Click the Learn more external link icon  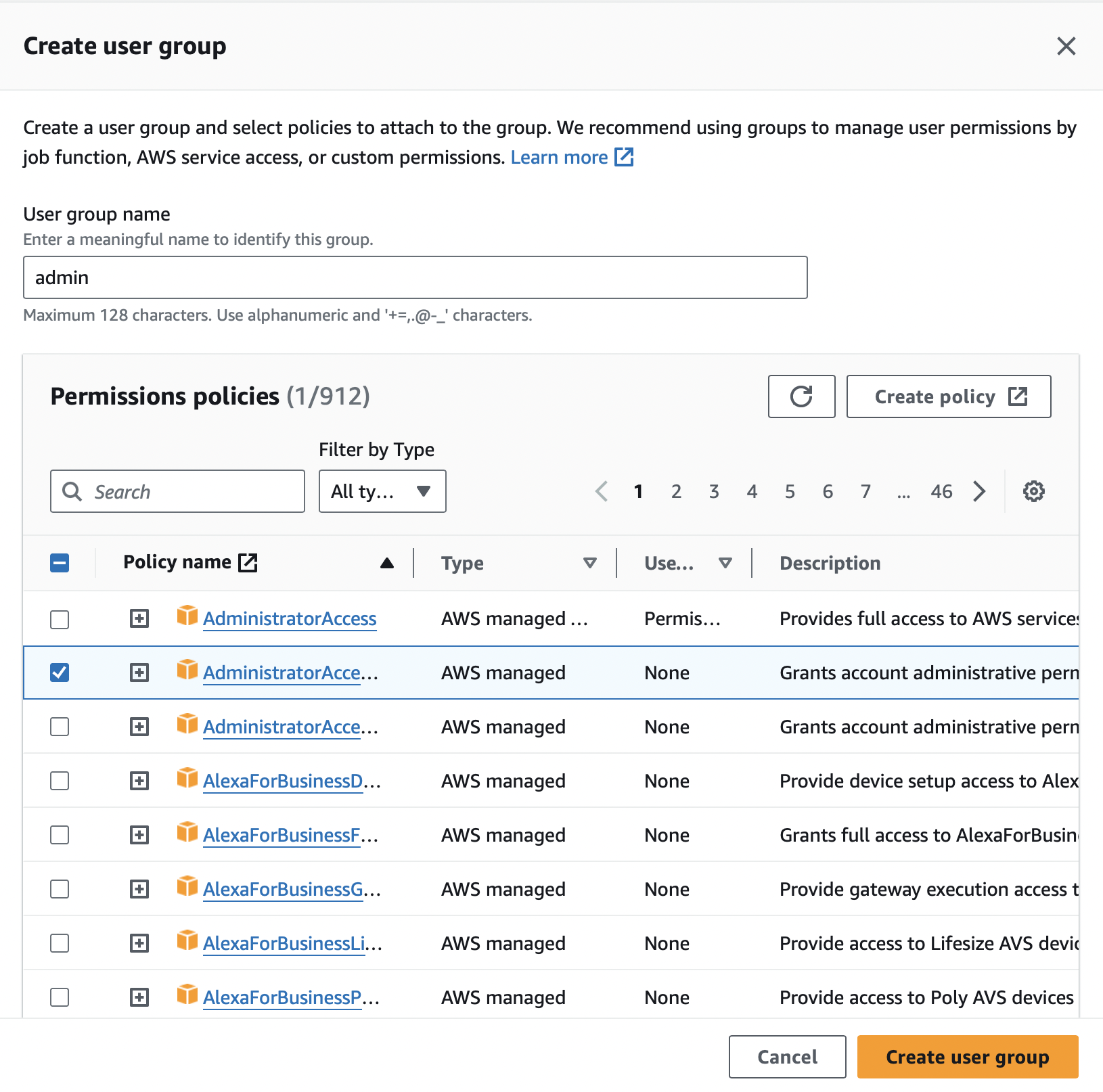tap(624, 157)
